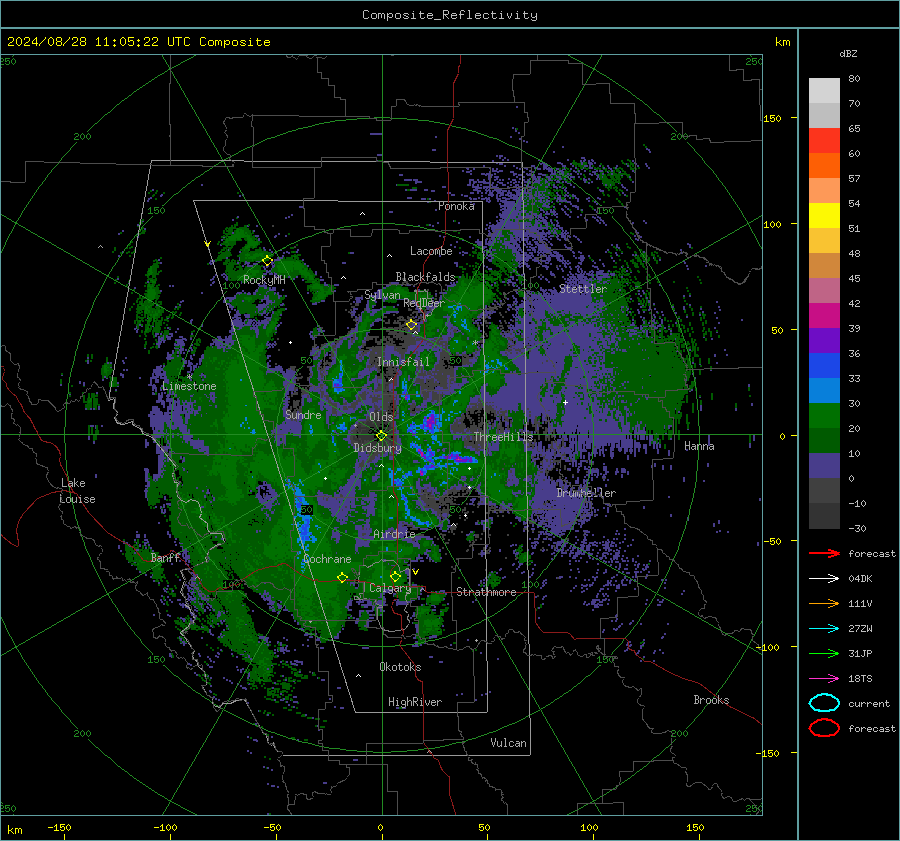
Task: Click the yellow diamond marker above Calgary label
Action: pos(395,576)
